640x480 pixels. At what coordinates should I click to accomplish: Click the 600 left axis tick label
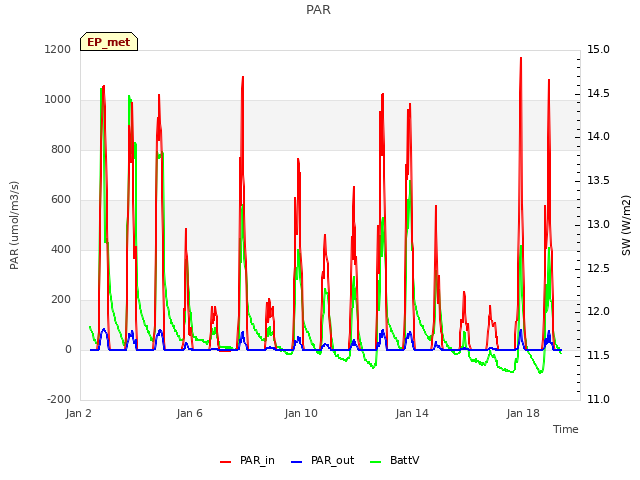(x=61, y=200)
